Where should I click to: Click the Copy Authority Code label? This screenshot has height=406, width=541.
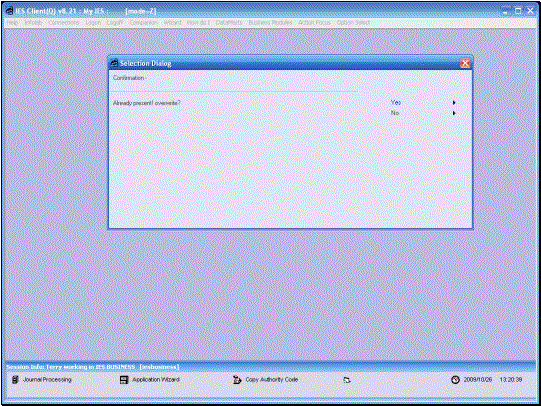272,379
